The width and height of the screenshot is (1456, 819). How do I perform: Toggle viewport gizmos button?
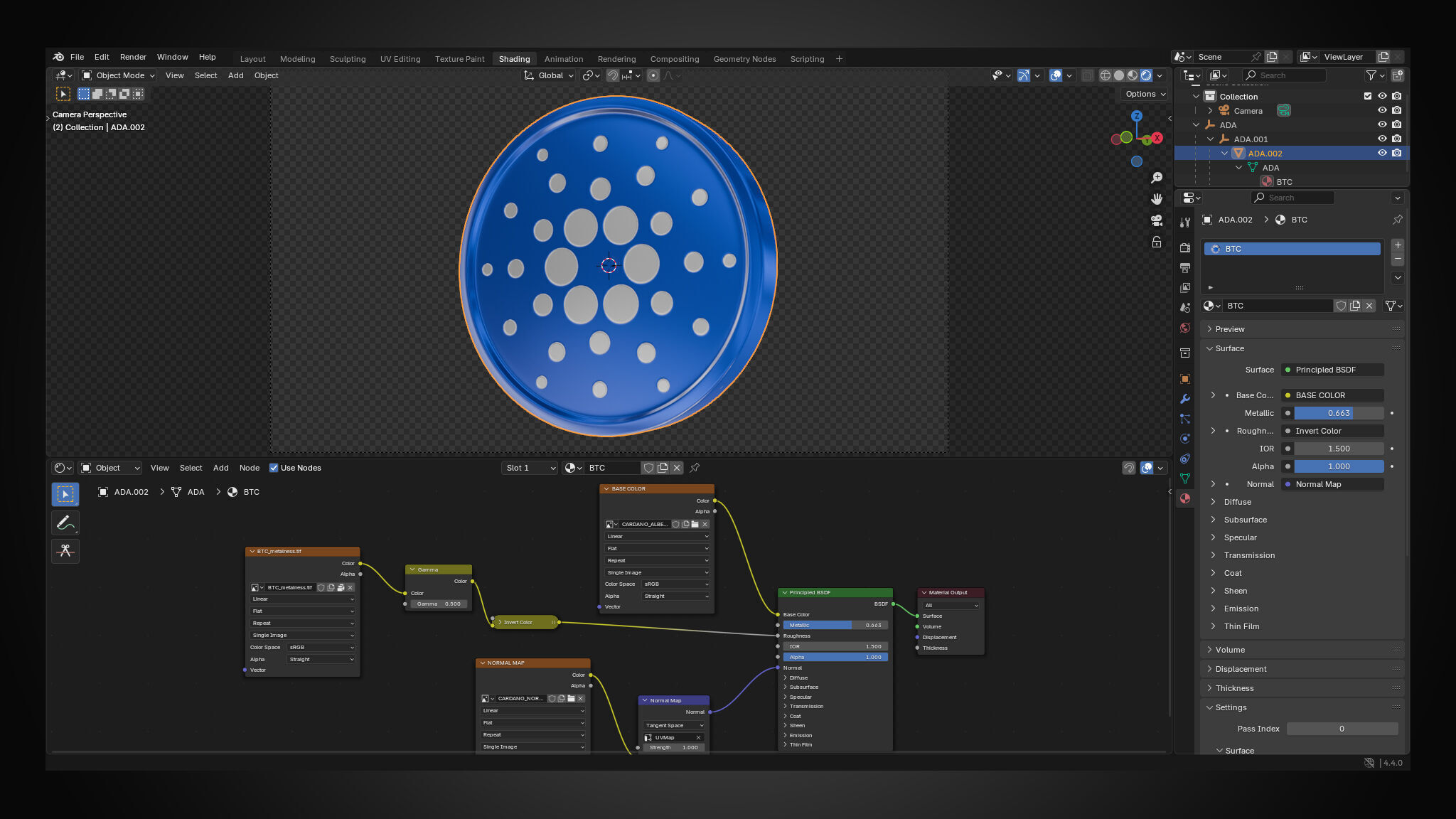[x=1024, y=75]
